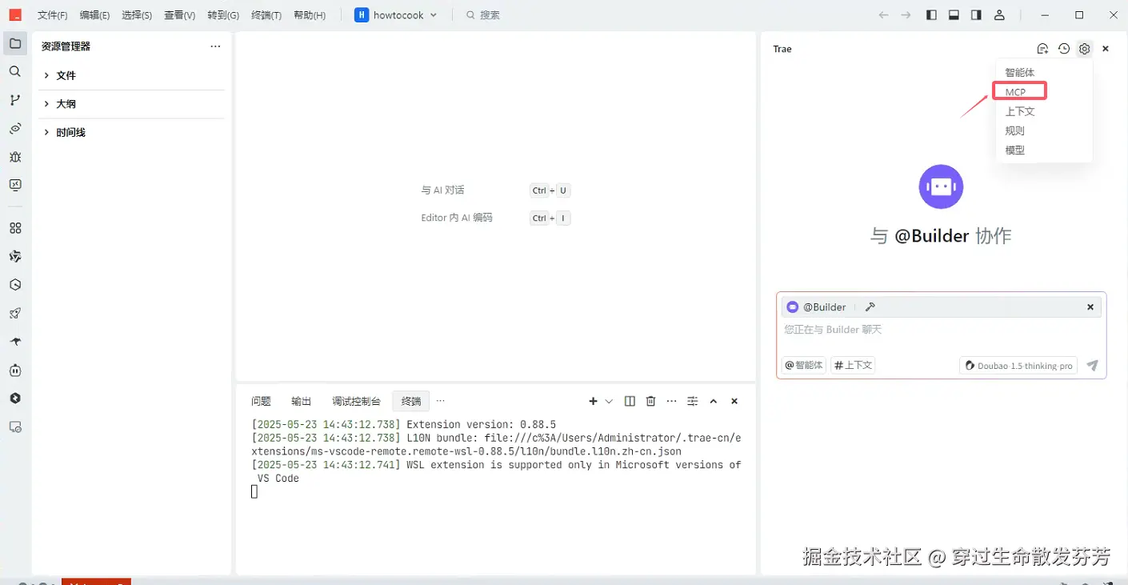1128x585 pixels.
Task: Toggle the right secondary sidebar layout
Action: (975, 15)
